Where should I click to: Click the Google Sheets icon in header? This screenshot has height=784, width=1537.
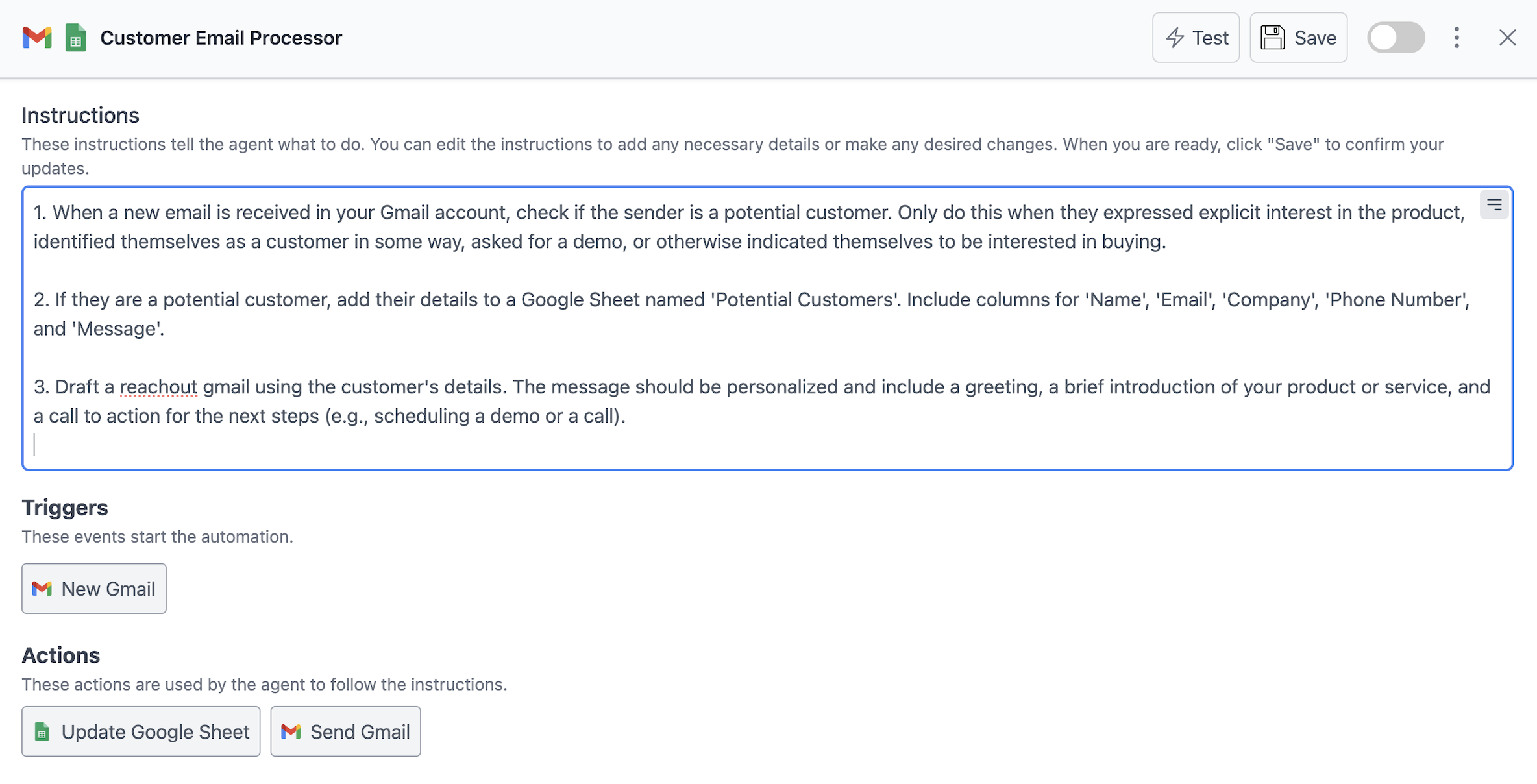coord(75,38)
